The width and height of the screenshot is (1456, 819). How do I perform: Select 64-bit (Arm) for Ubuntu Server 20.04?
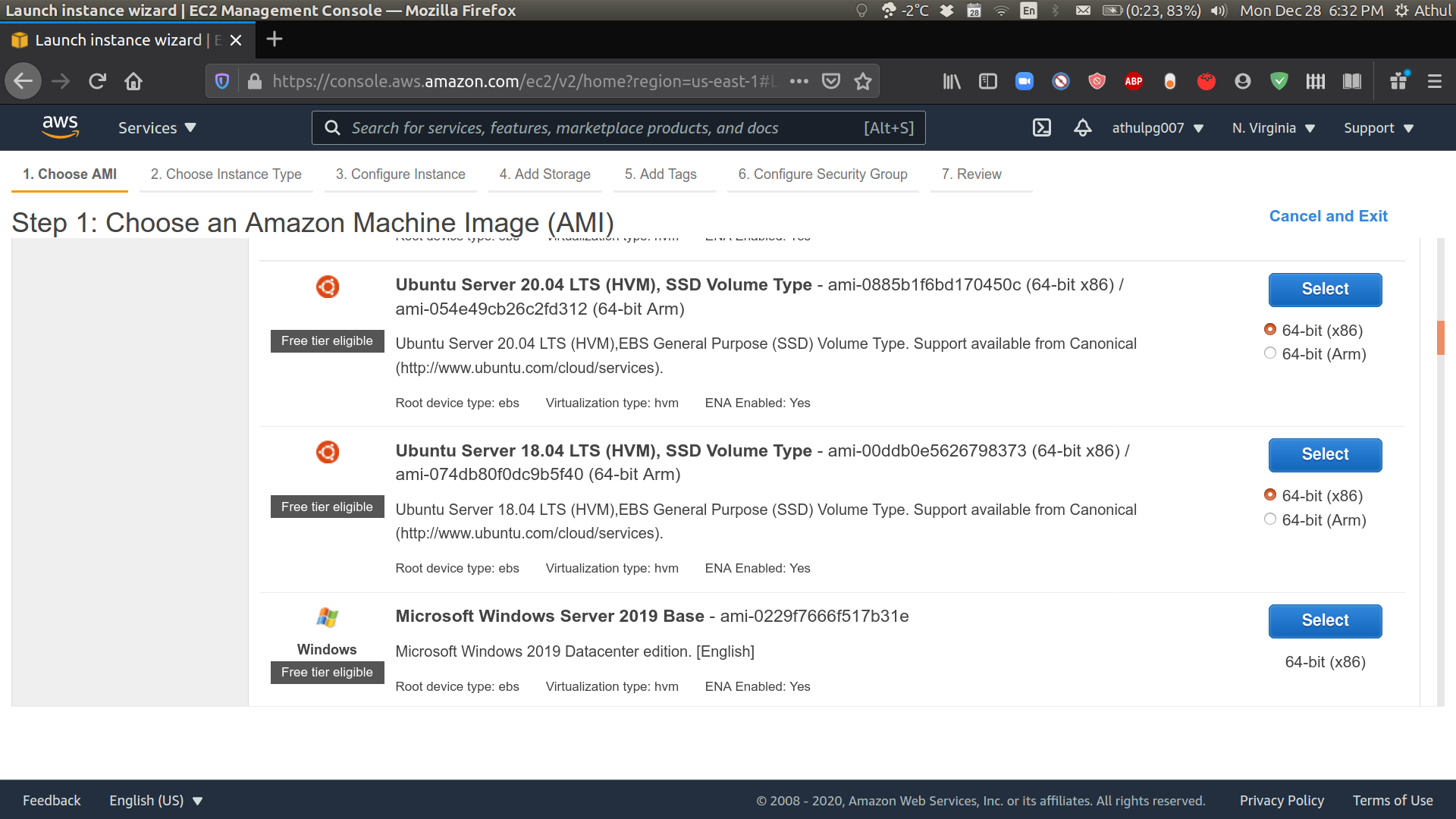[1270, 353]
